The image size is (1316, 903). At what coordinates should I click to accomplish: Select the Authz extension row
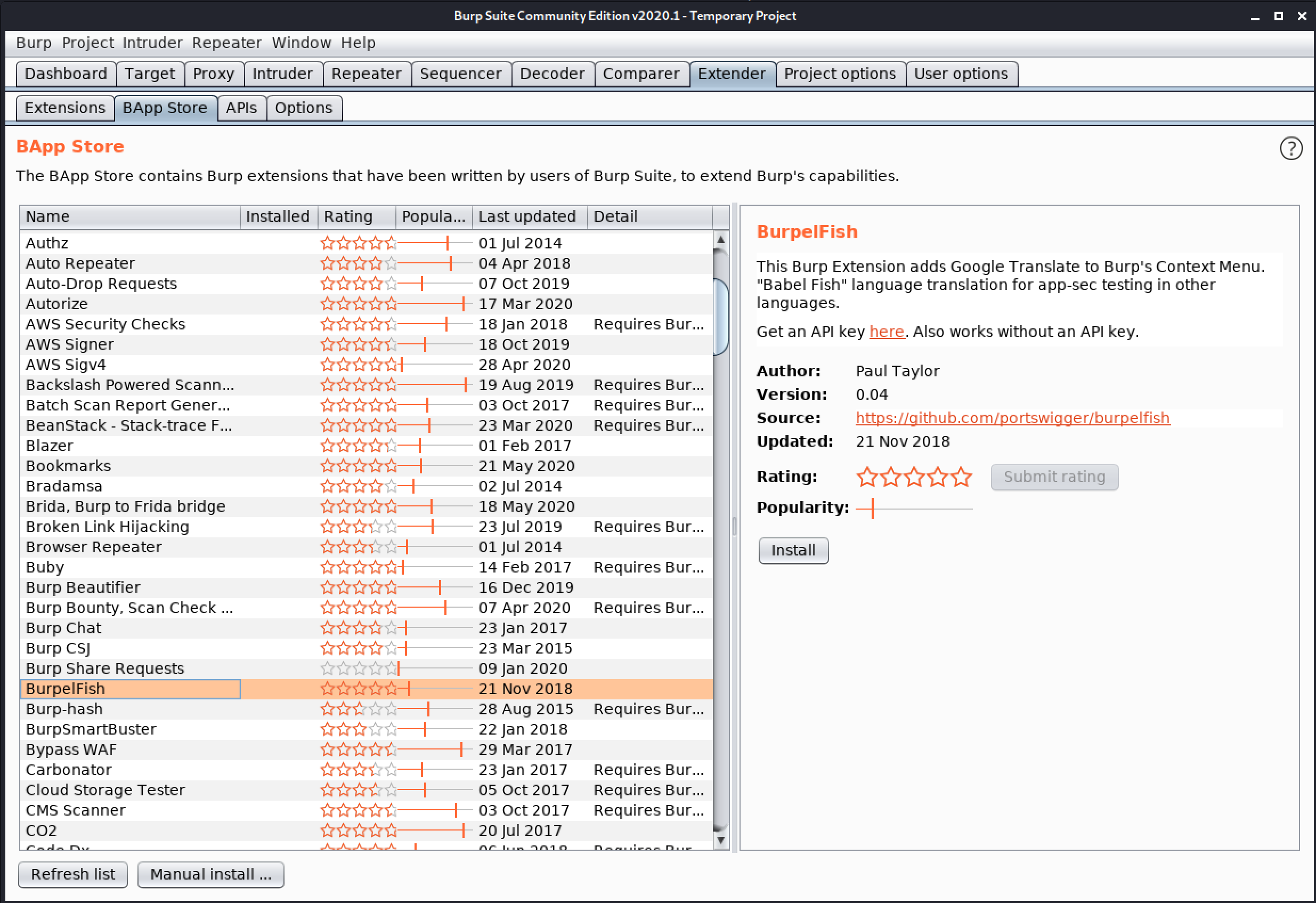coord(366,243)
